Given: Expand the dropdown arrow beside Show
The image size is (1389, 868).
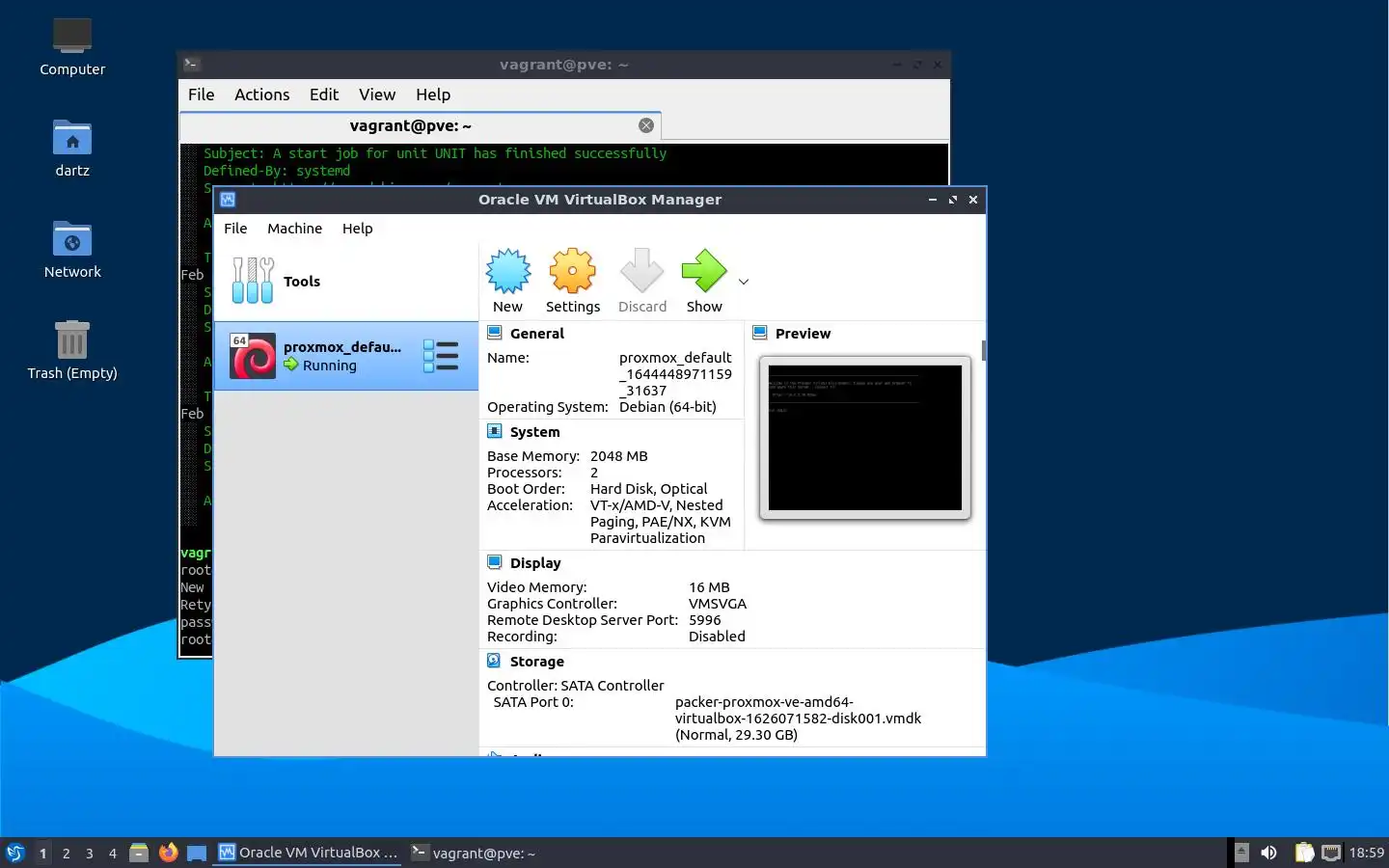Looking at the screenshot, I should [x=744, y=282].
